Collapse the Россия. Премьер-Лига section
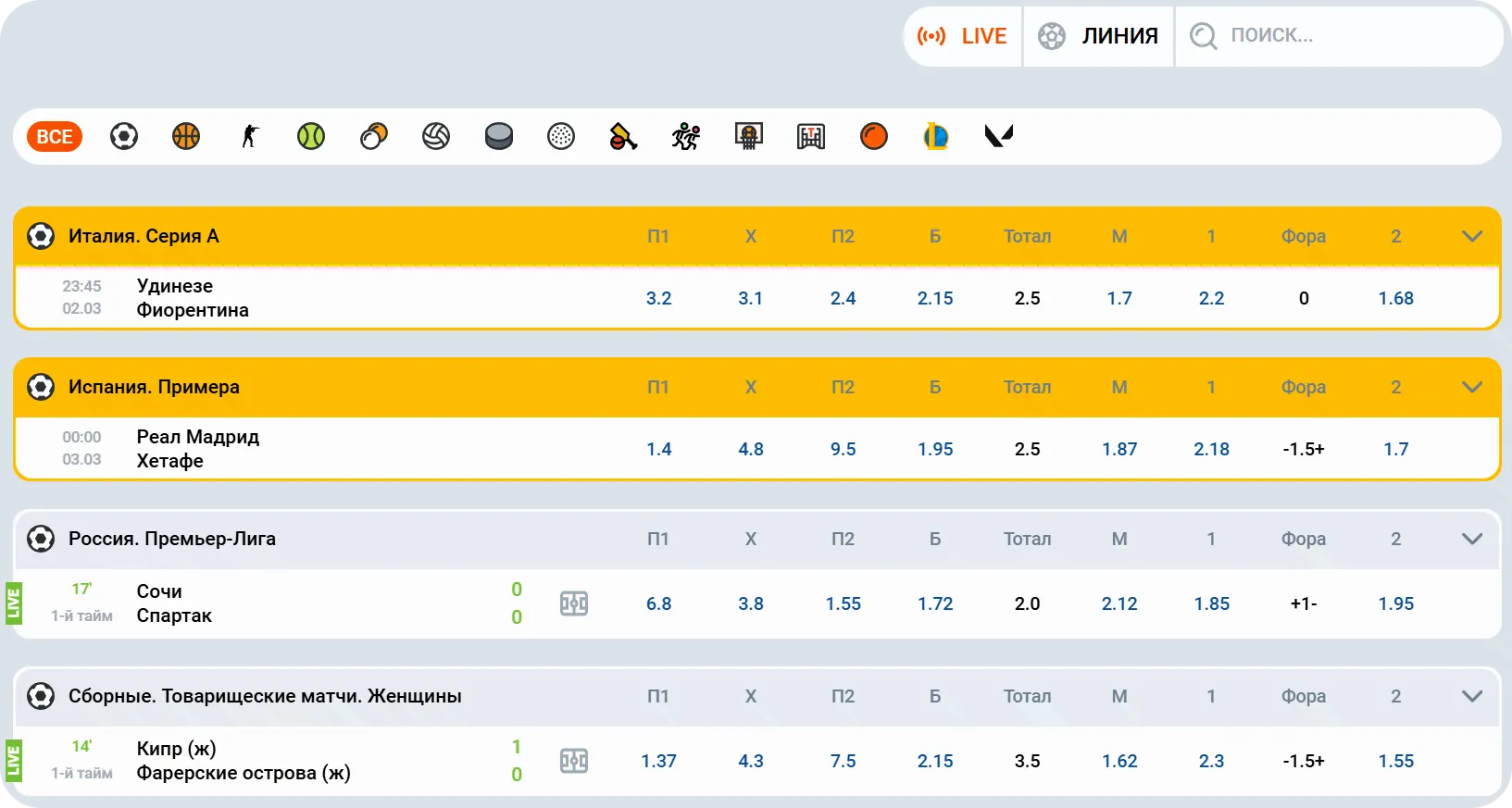1512x808 pixels. [x=1471, y=539]
